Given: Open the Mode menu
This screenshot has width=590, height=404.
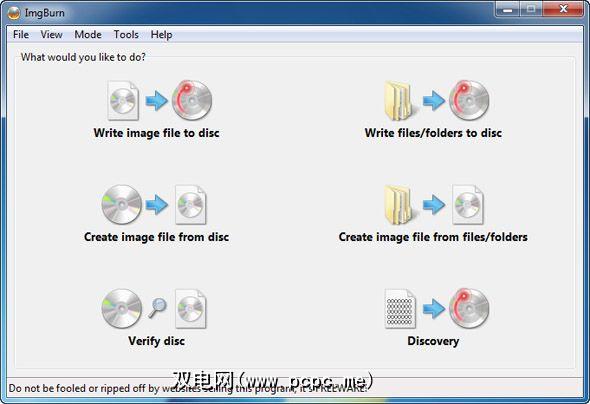Looking at the screenshot, I should point(88,35).
